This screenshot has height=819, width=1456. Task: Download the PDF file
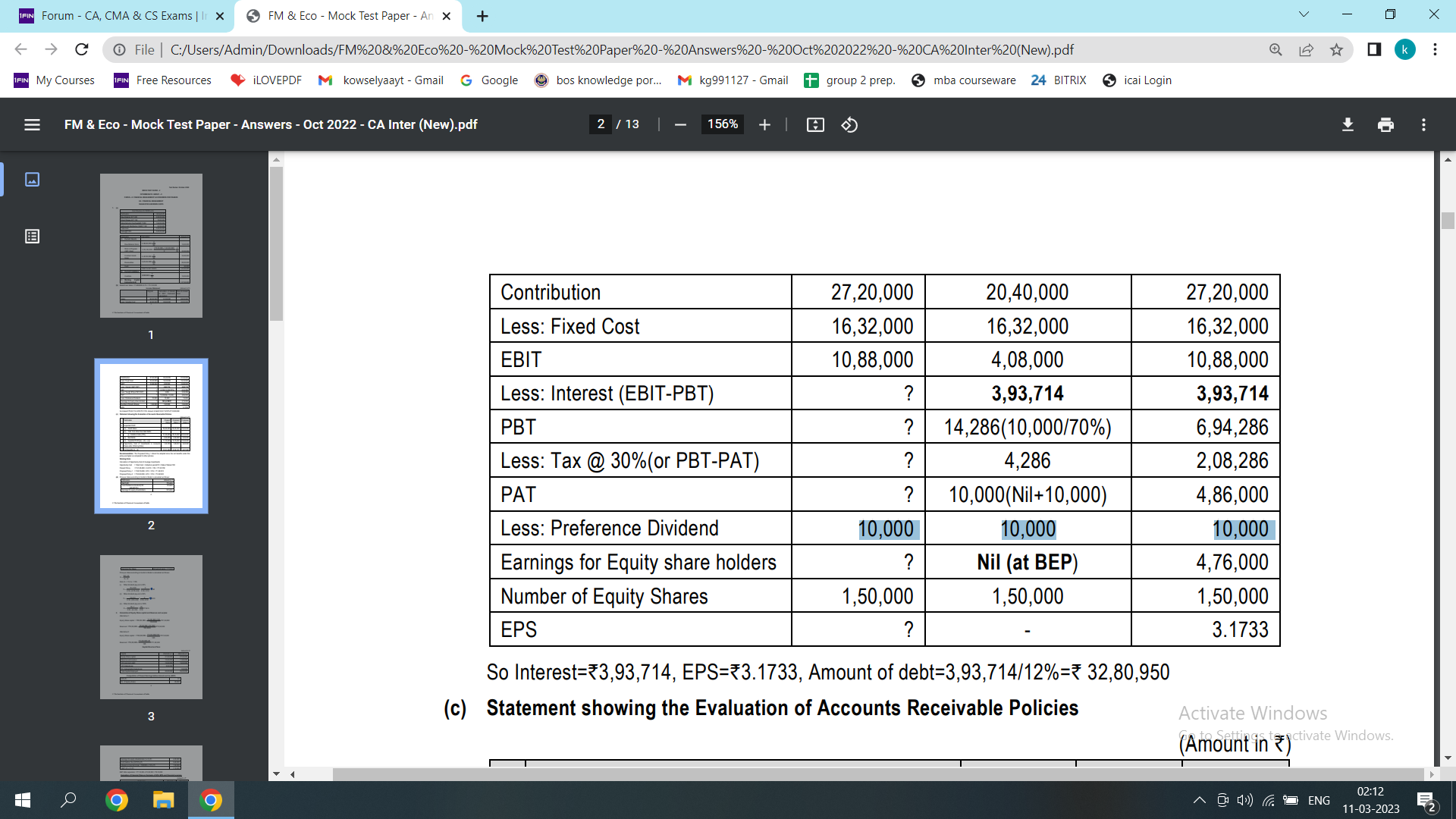[x=1348, y=125]
